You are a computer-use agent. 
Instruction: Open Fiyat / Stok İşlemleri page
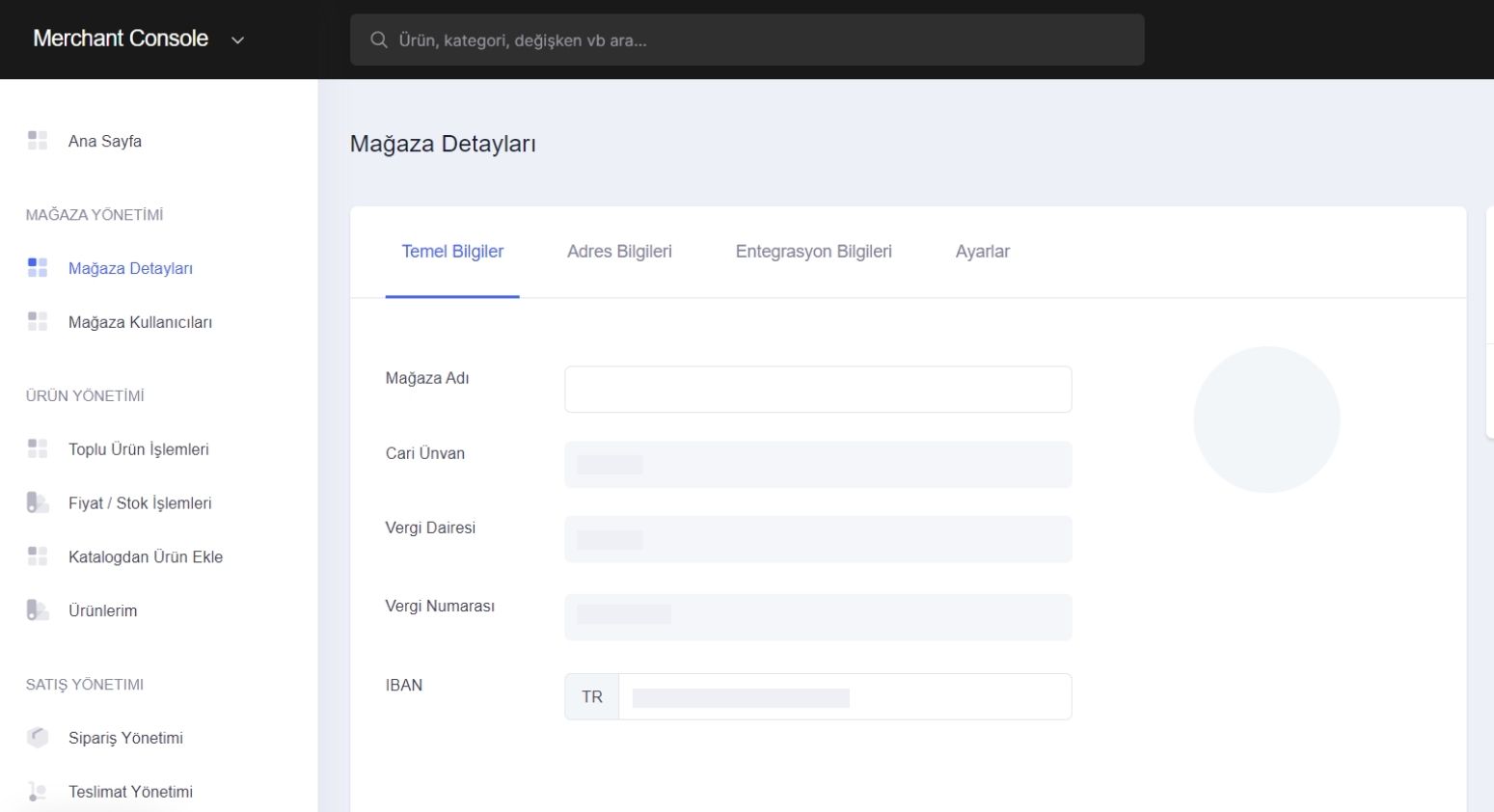click(140, 503)
